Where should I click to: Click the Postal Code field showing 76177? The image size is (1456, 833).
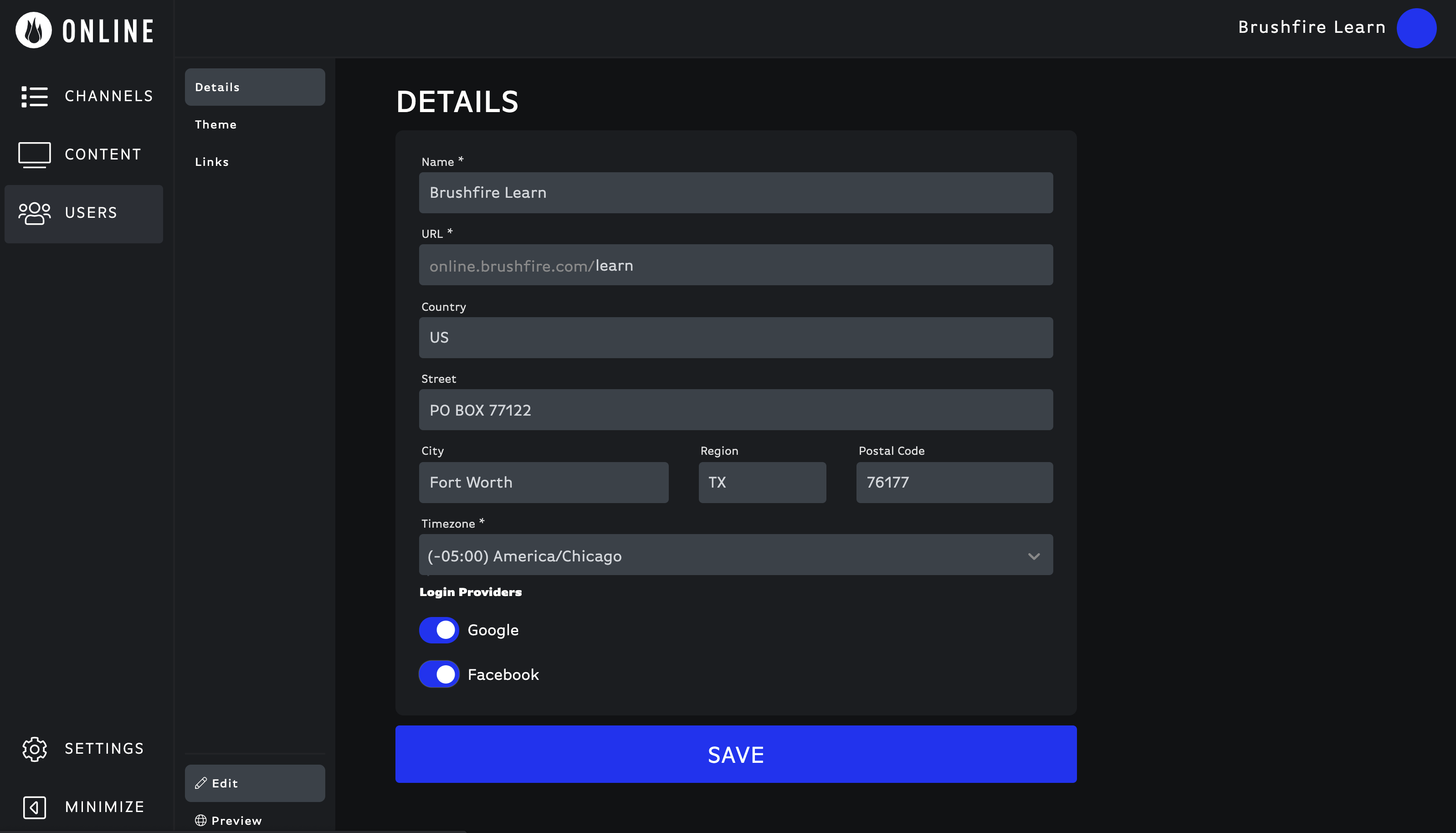point(954,482)
